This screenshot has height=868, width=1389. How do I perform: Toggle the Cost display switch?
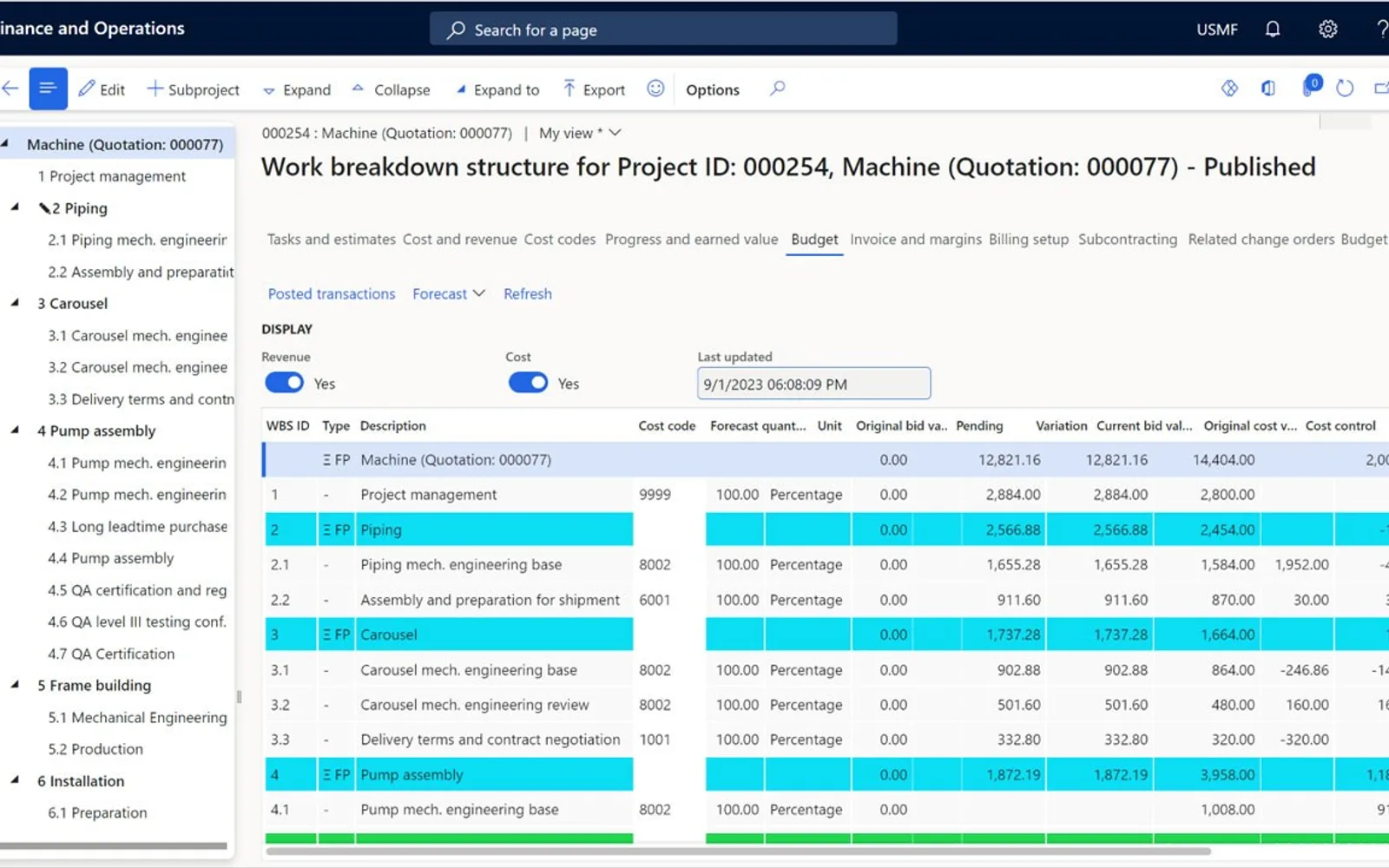click(528, 383)
